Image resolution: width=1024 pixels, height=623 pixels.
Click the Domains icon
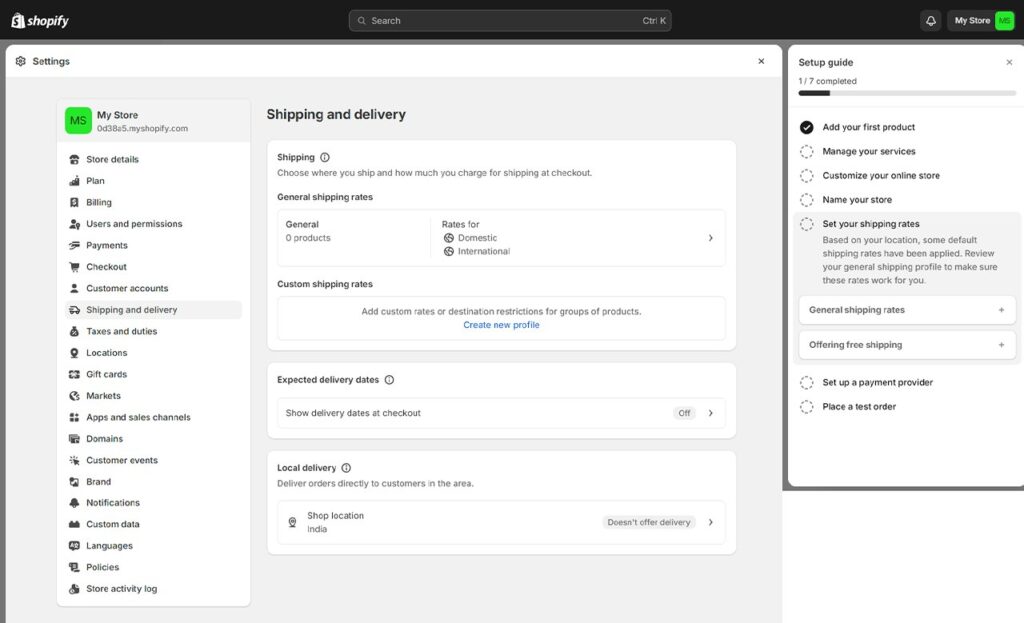tap(74, 439)
